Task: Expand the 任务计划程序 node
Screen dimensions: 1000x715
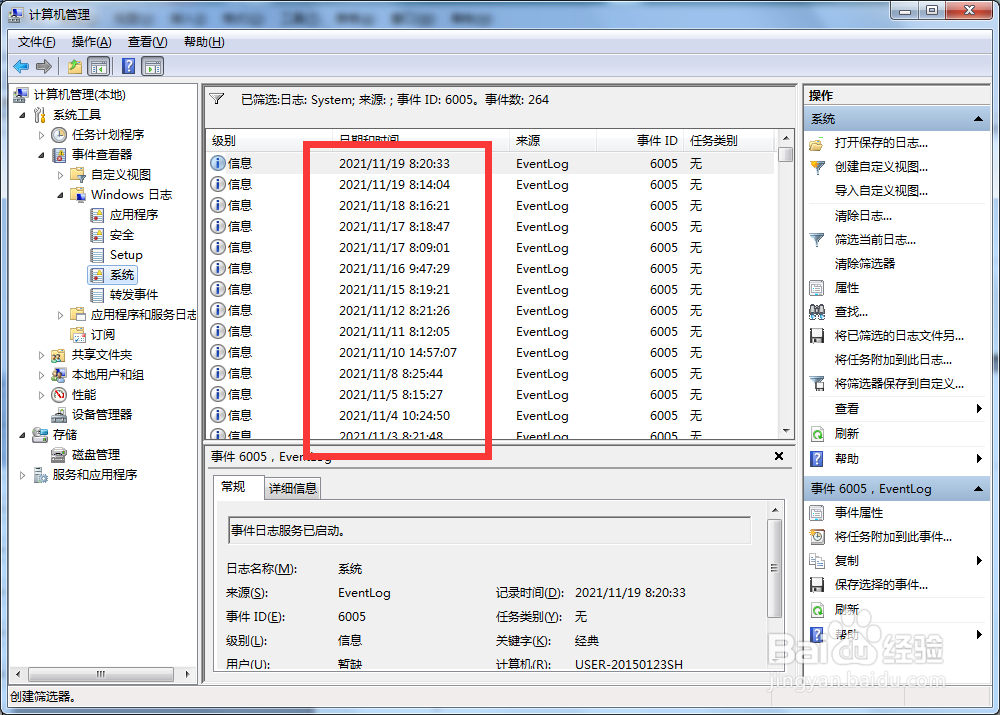Action: click(x=41, y=135)
